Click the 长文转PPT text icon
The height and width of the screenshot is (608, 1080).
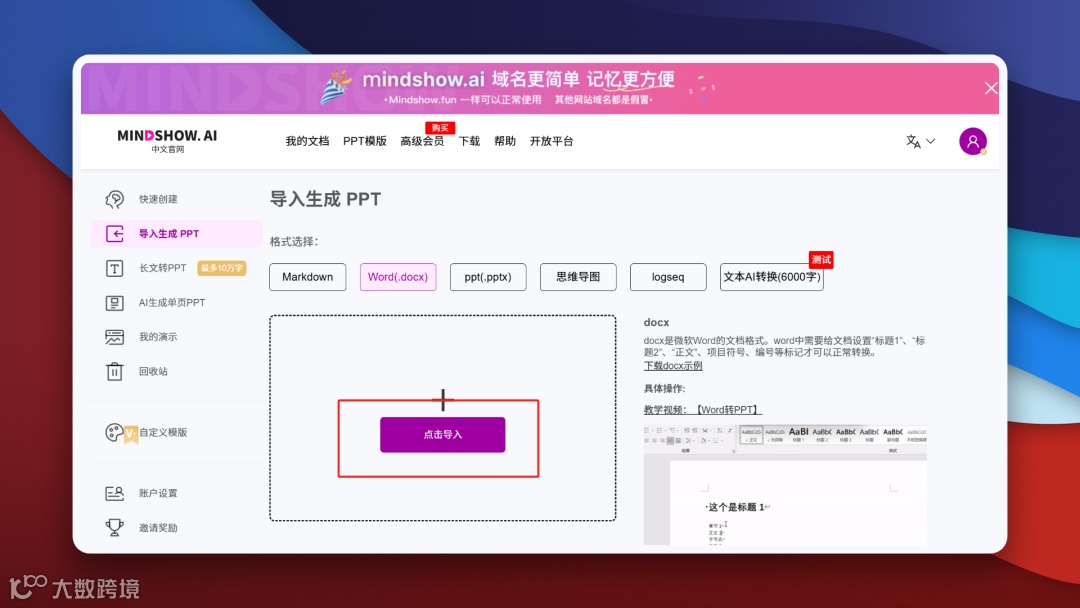coord(114,268)
